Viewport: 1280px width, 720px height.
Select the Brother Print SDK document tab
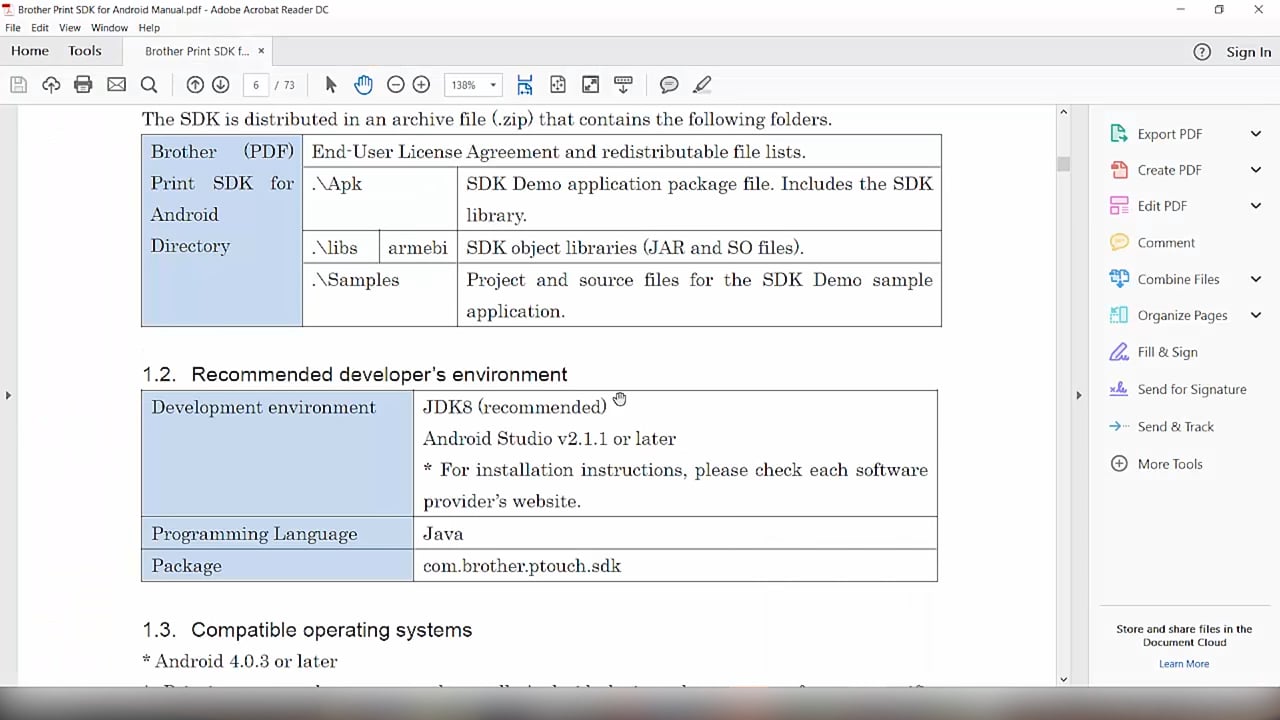(x=196, y=51)
